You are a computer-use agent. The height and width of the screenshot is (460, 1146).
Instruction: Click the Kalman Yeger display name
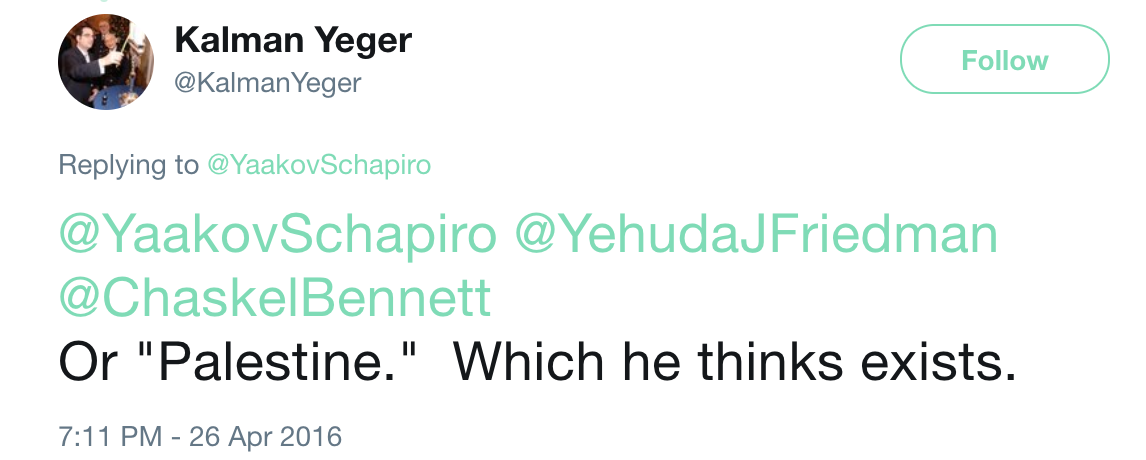(293, 40)
